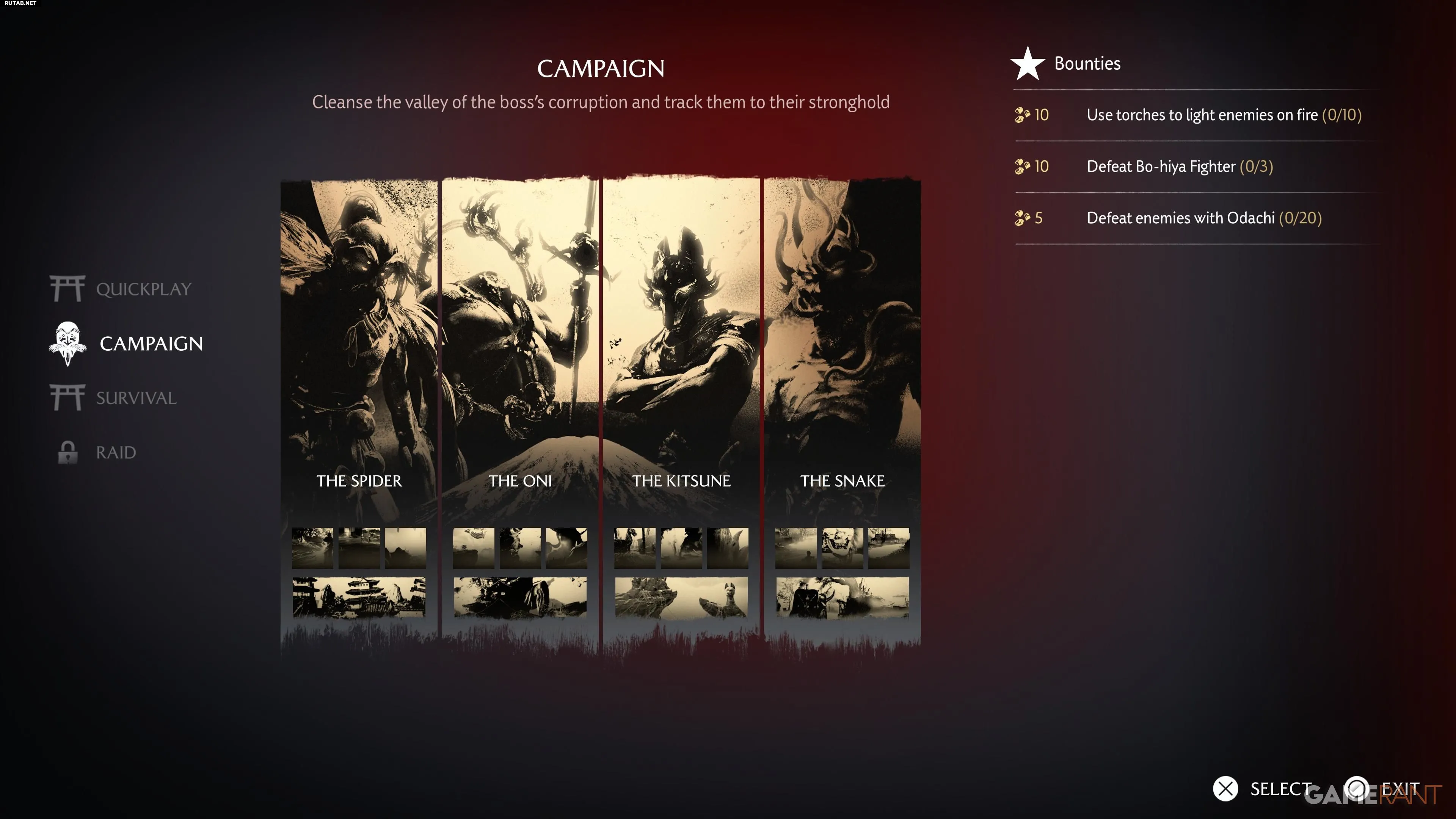Click the reward icon for torches bounty
Screen dimensions: 1456x819
click(1022, 115)
